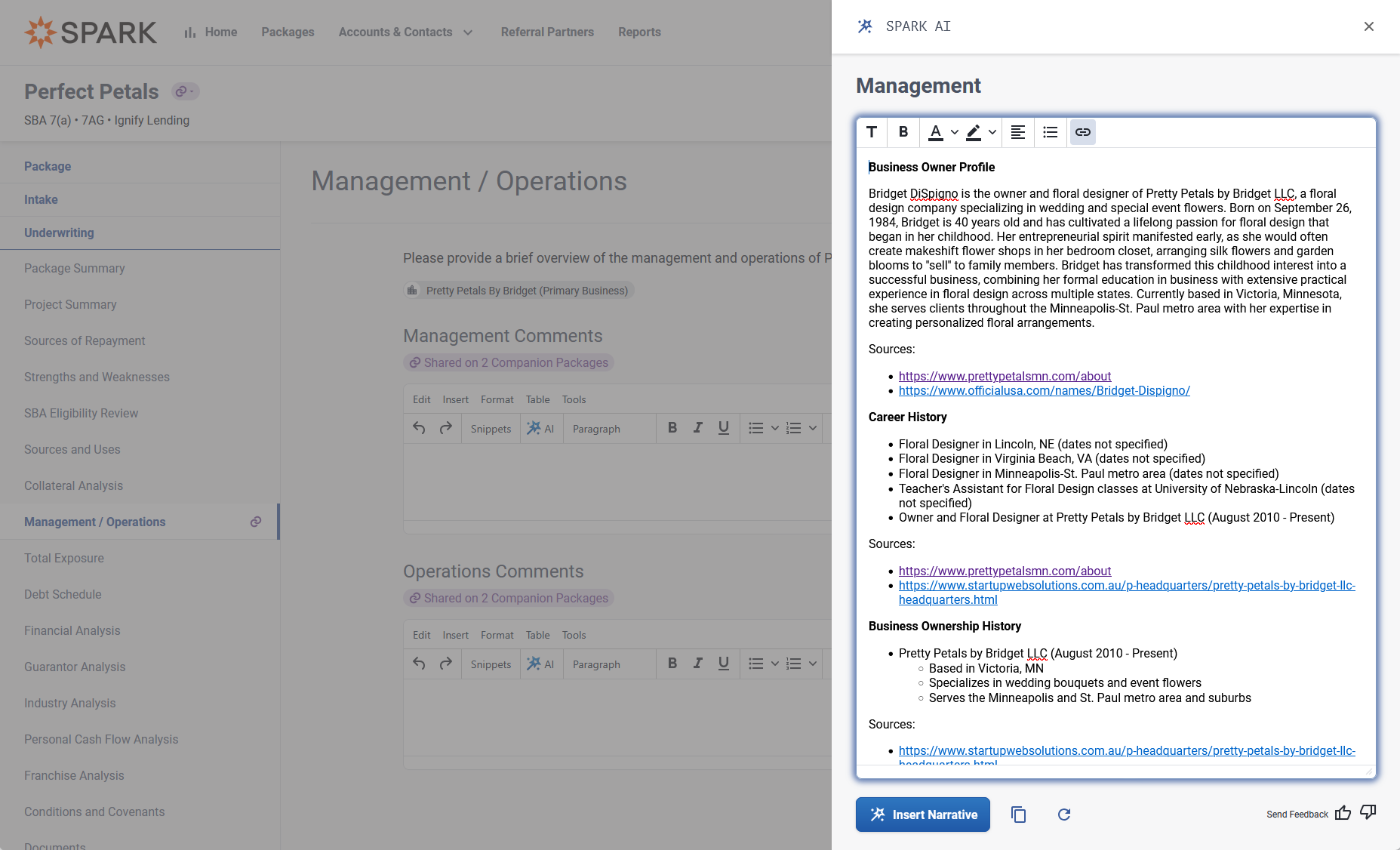The image size is (1400, 850).
Task: Toggle bold in Spark AI editor toolbar
Action: tap(903, 132)
